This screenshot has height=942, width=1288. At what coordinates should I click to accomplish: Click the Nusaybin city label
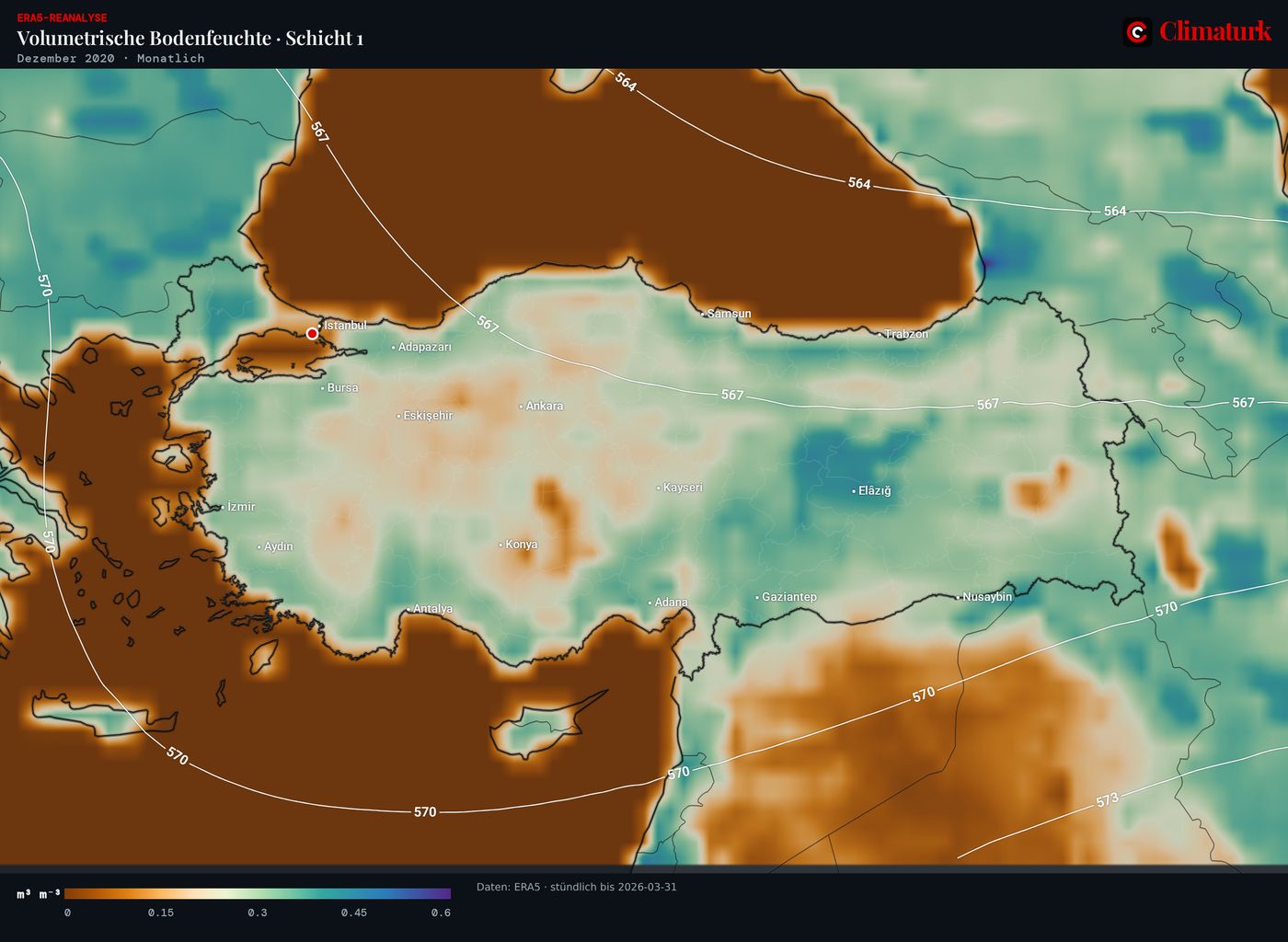point(987,597)
